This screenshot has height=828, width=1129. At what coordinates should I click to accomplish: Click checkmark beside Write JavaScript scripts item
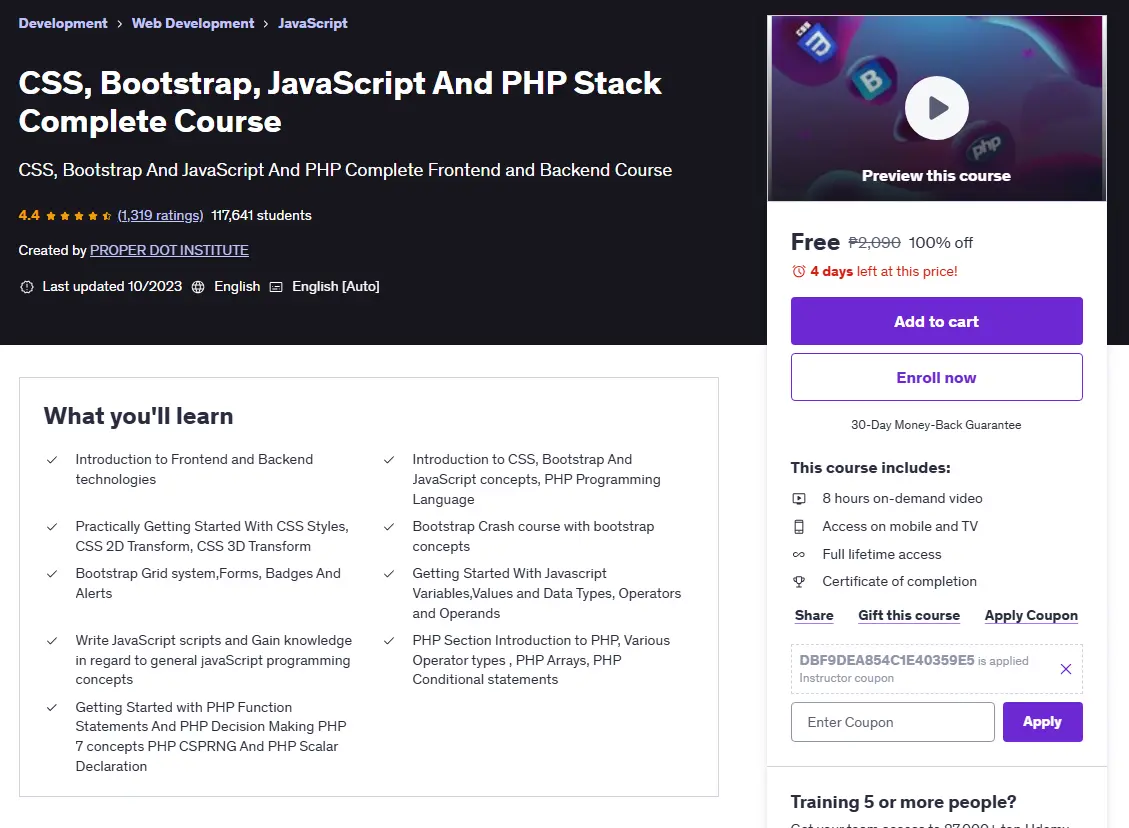[52, 641]
